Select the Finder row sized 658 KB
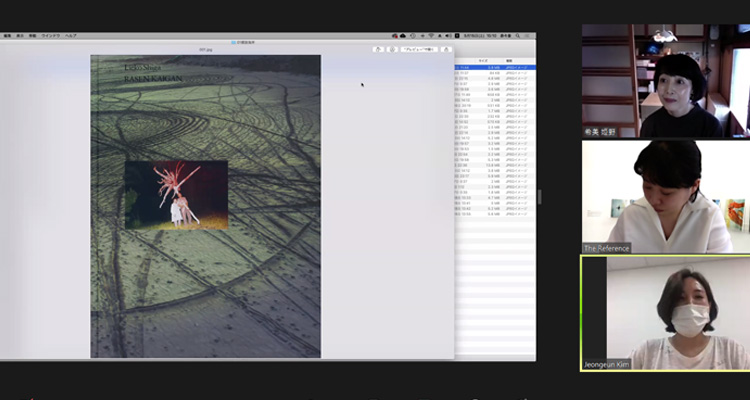 coord(495,95)
